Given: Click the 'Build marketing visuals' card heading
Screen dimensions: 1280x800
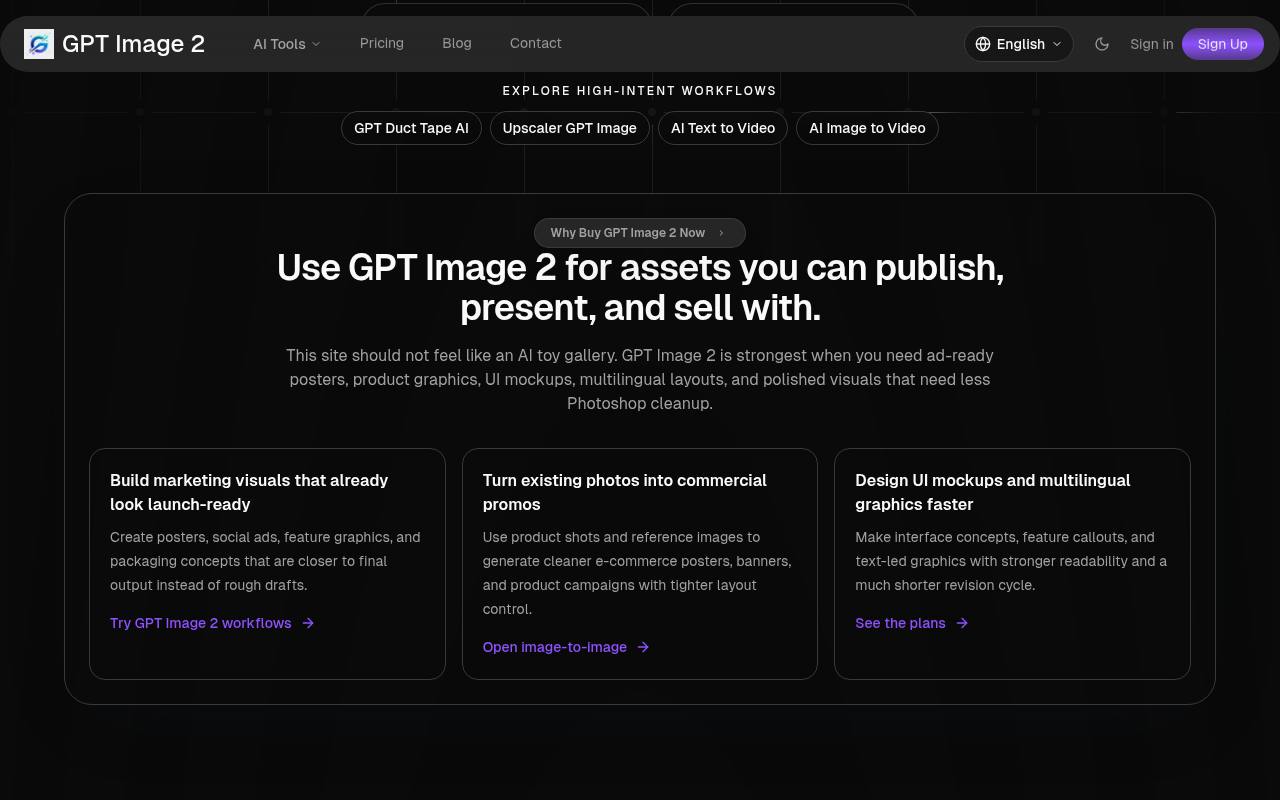Looking at the screenshot, I should coord(249,492).
